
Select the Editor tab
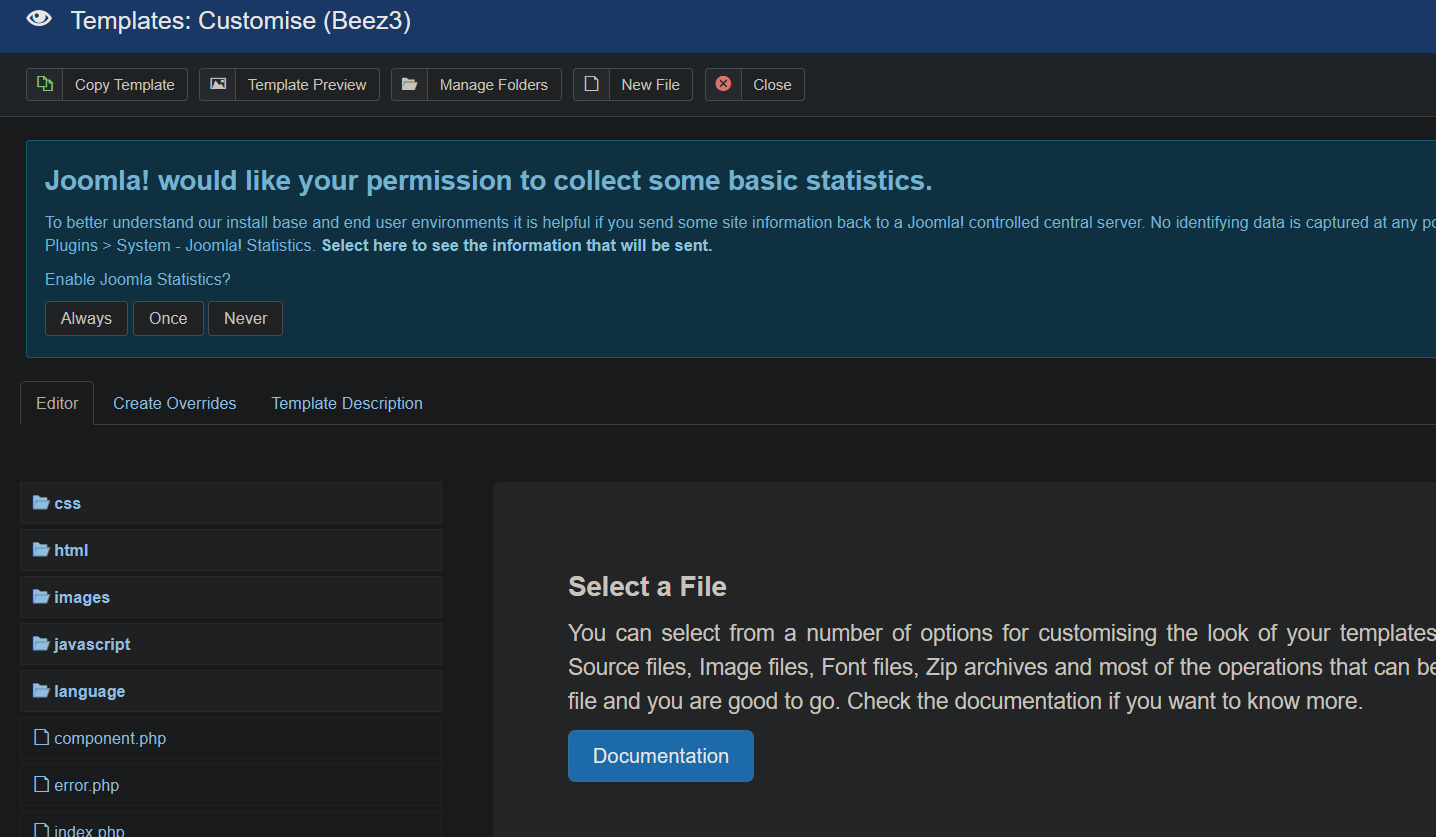tap(57, 403)
